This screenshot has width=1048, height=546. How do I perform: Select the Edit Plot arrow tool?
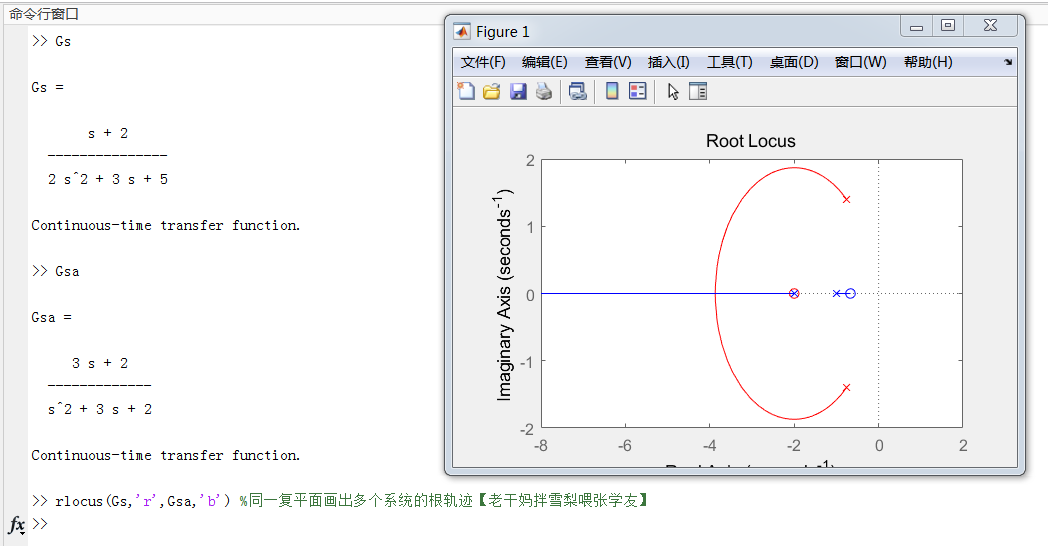click(x=673, y=92)
